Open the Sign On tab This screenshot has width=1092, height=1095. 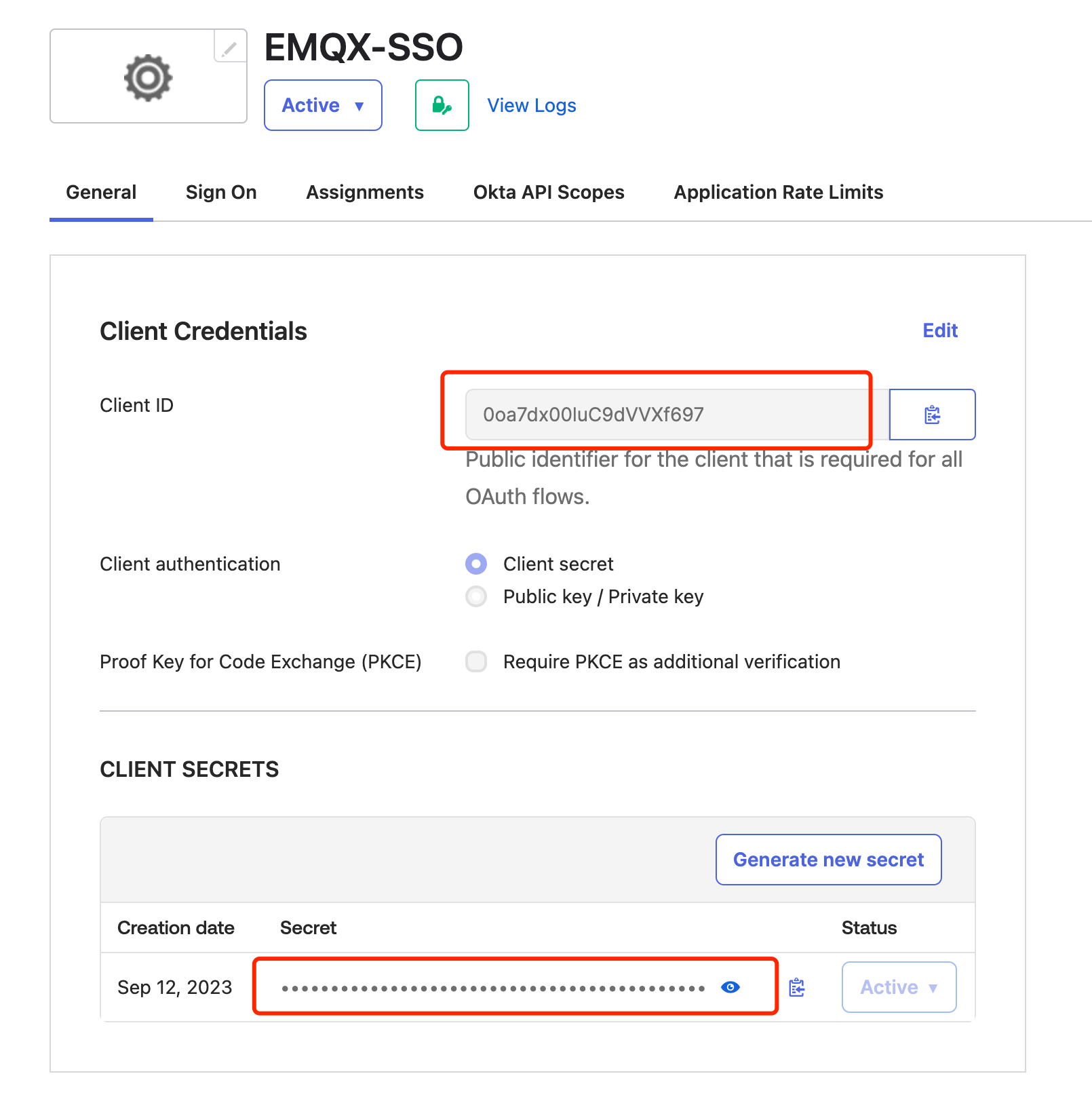(x=221, y=193)
